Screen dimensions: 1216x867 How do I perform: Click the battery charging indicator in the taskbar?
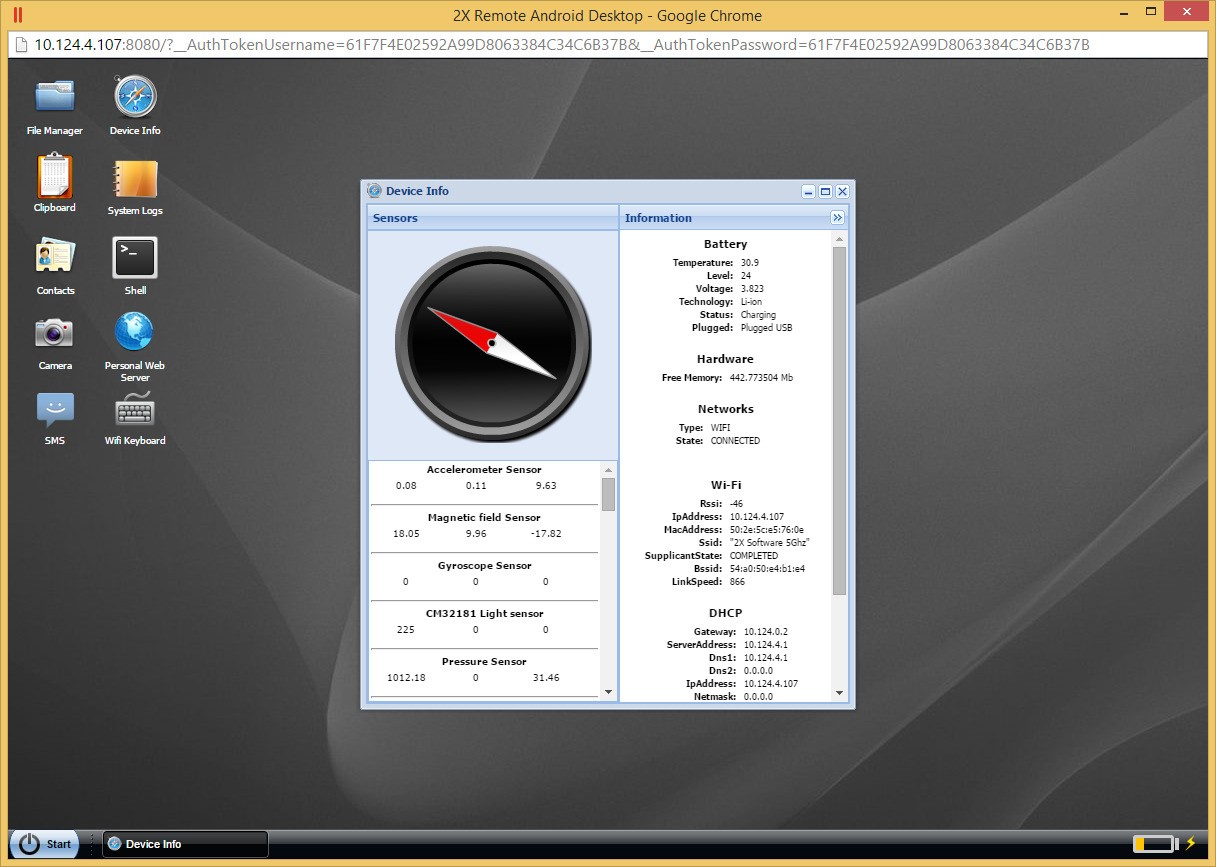[x=1152, y=843]
